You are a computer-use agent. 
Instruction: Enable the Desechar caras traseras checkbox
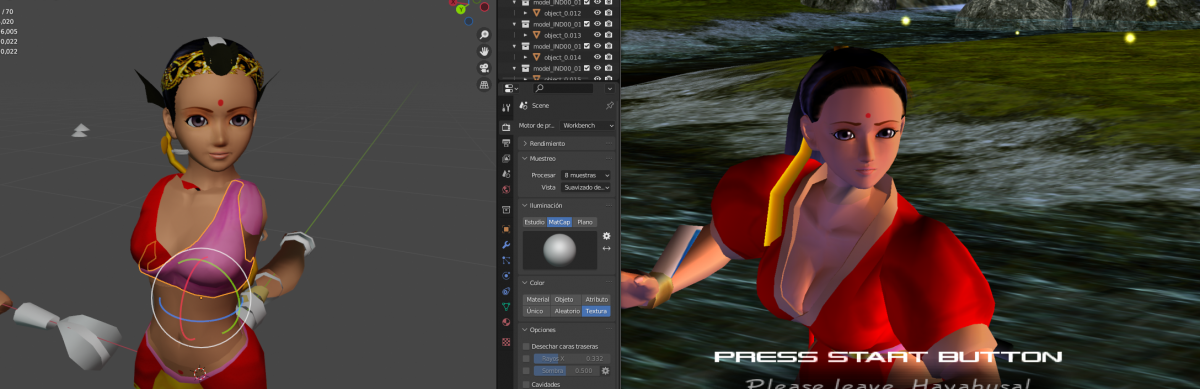click(526, 346)
